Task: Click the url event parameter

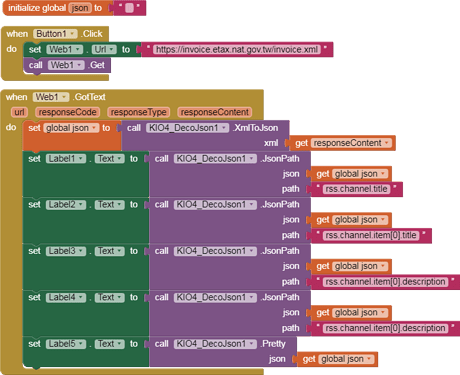Action: point(19,112)
